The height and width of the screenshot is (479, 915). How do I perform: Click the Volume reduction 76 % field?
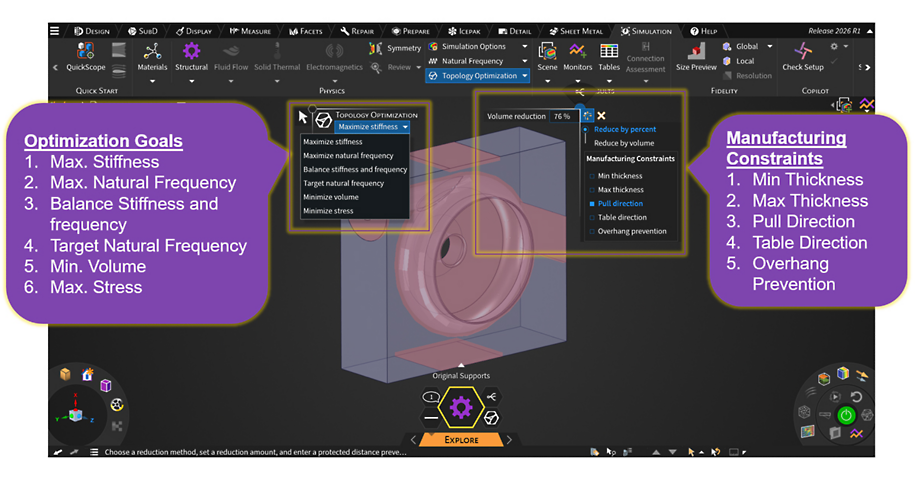tap(563, 116)
